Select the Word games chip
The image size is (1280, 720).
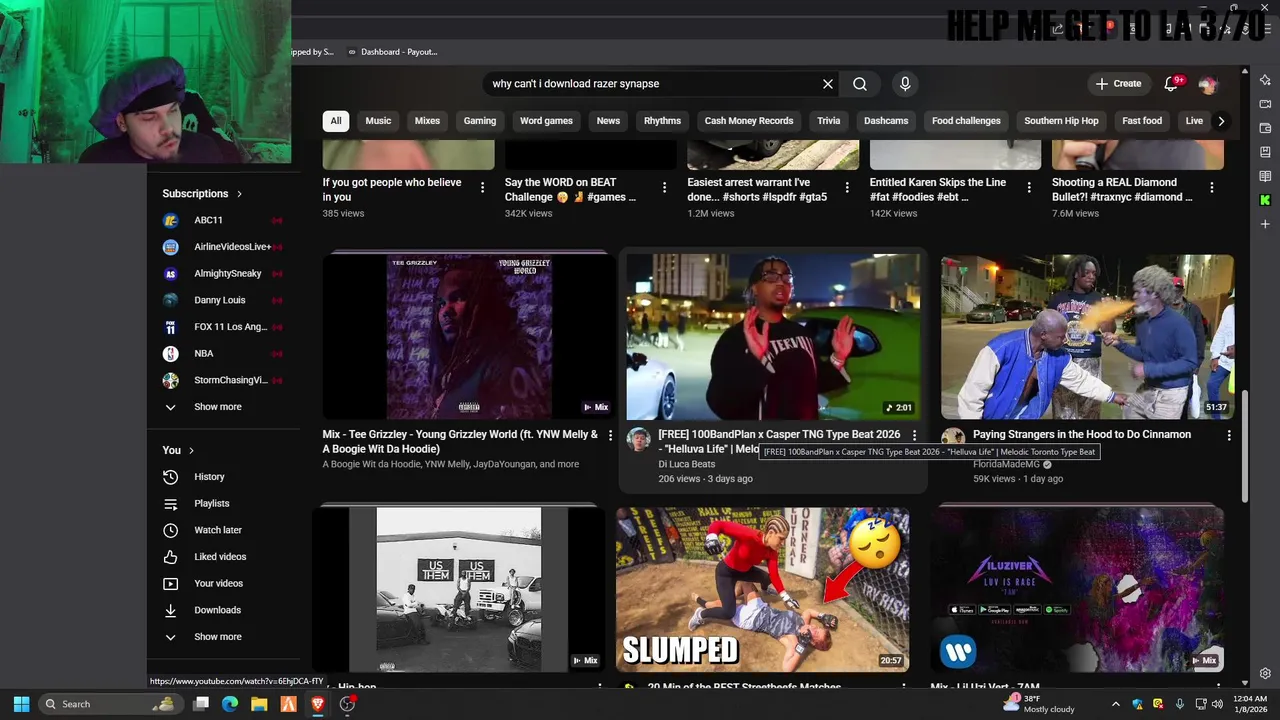point(546,121)
